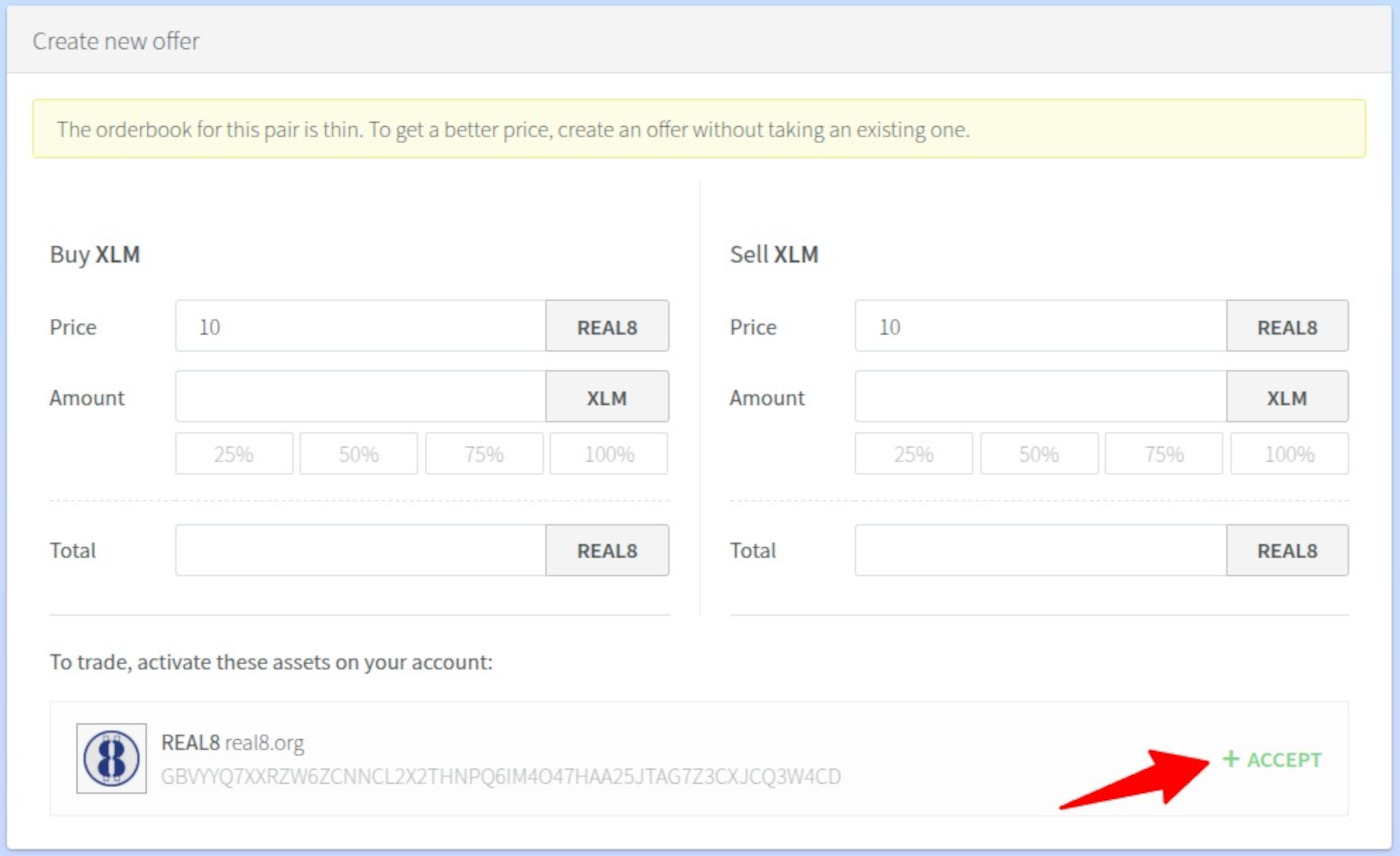Select 25% under Buy XLM

click(234, 454)
